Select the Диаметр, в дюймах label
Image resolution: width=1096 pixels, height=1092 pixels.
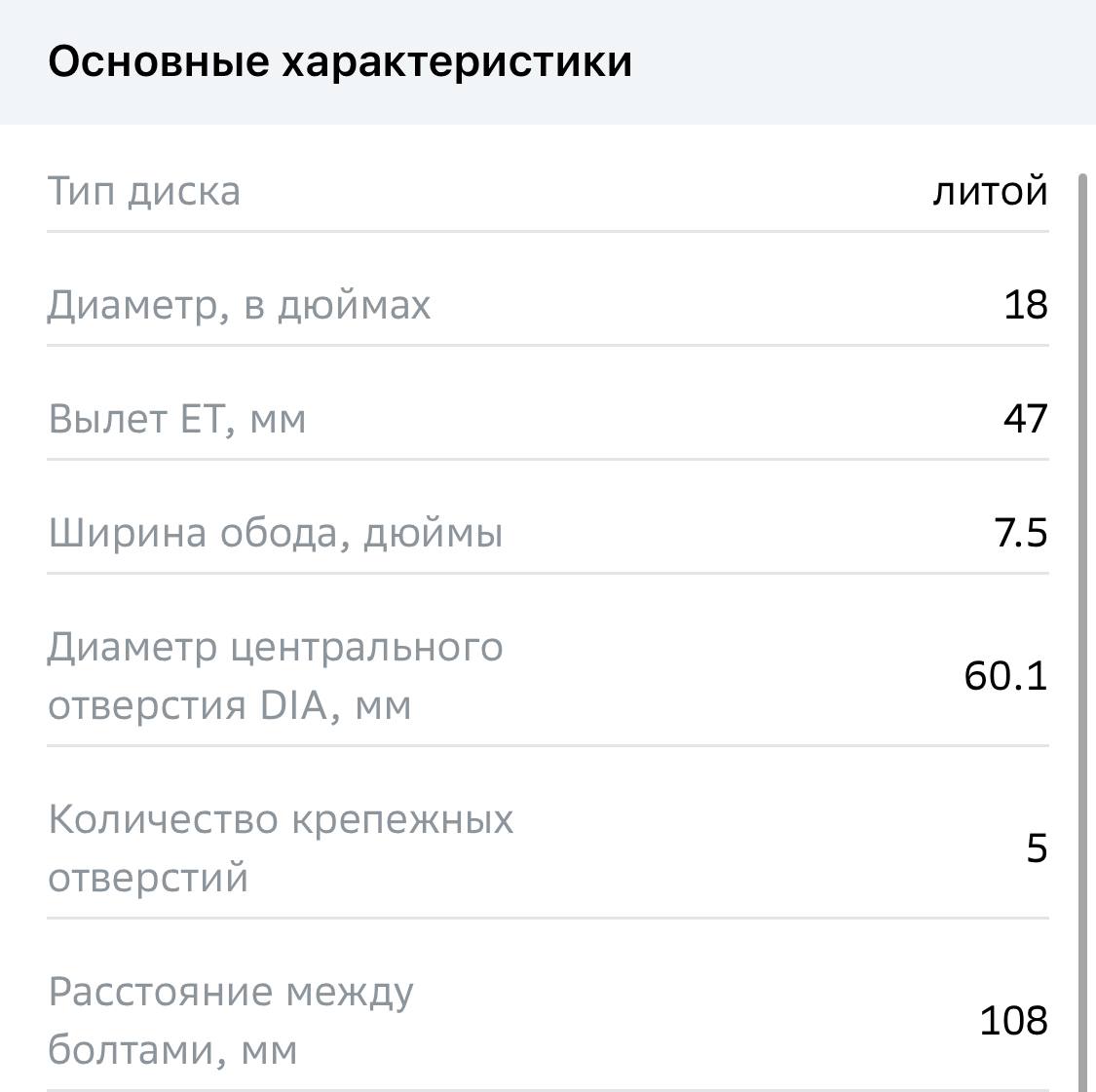[x=239, y=305]
